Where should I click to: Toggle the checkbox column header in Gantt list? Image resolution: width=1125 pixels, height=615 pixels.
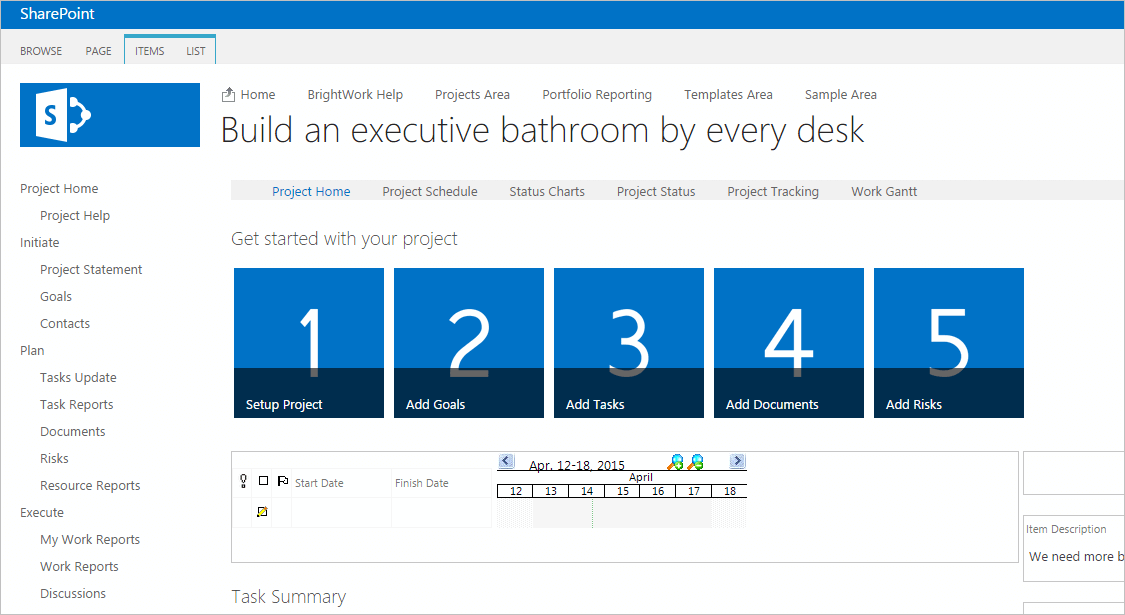pyautogui.click(x=263, y=481)
